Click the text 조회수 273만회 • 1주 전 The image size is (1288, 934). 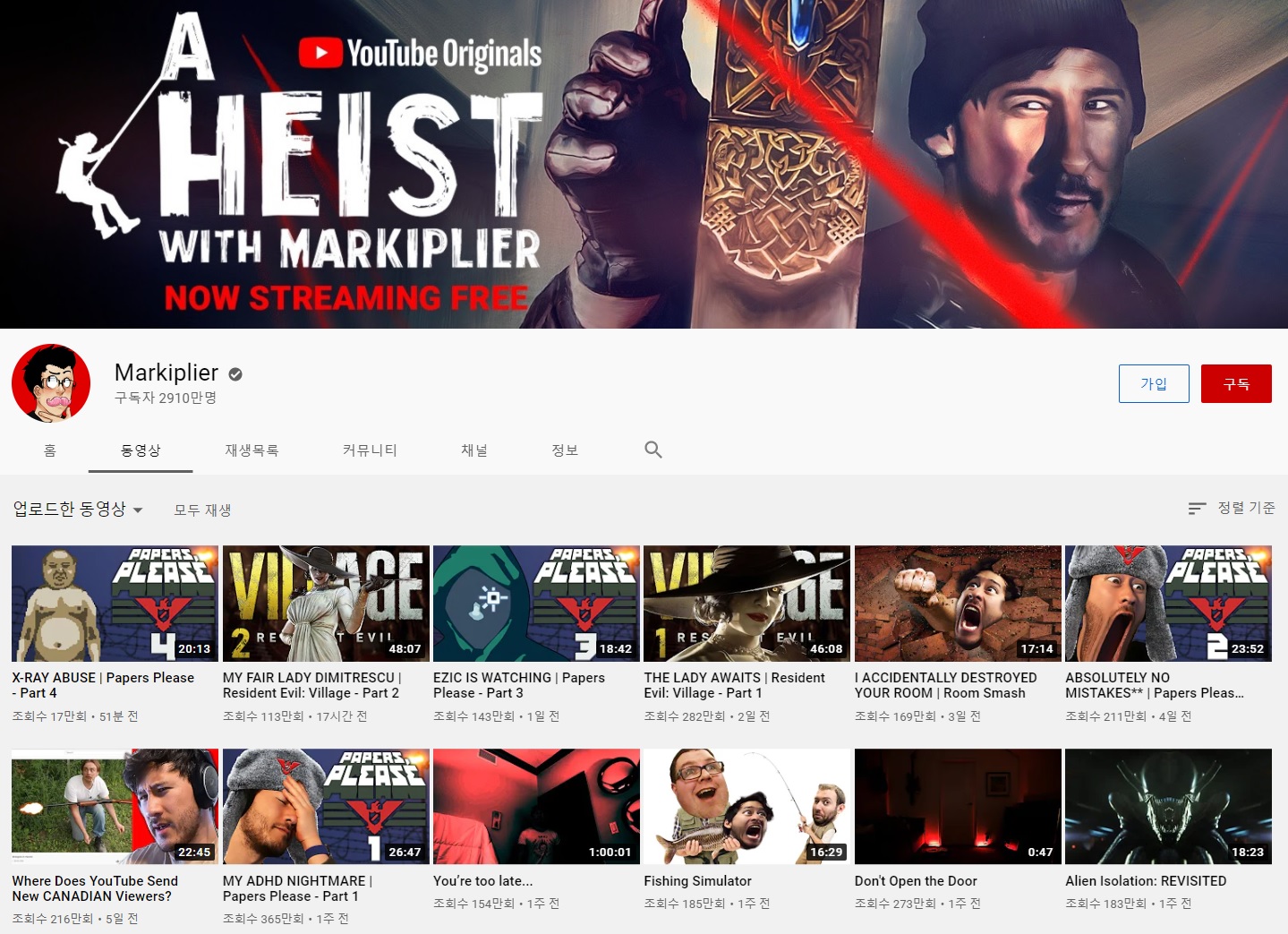tap(917, 904)
